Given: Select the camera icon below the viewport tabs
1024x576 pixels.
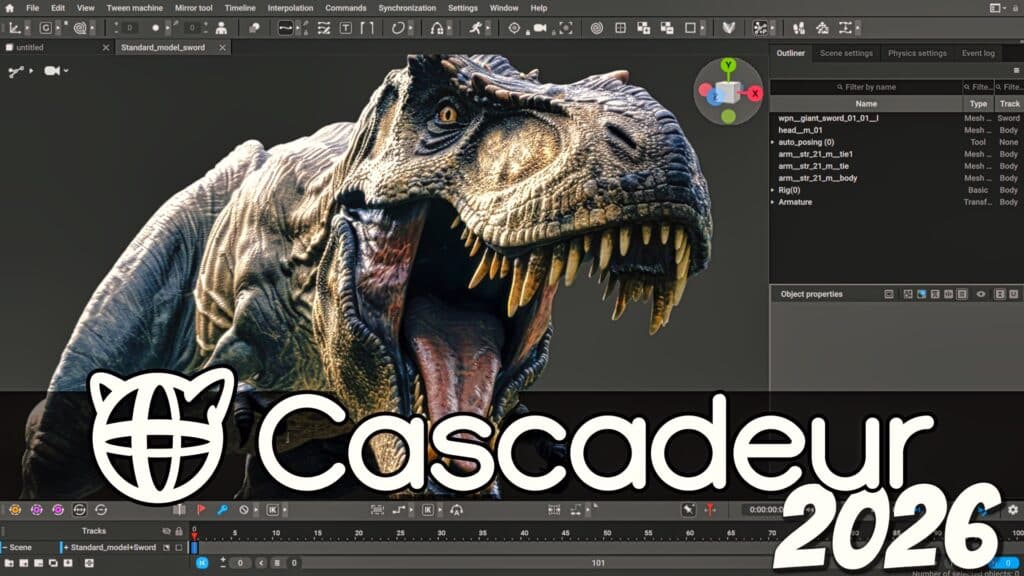Looking at the screenshot, I should 52,70.
